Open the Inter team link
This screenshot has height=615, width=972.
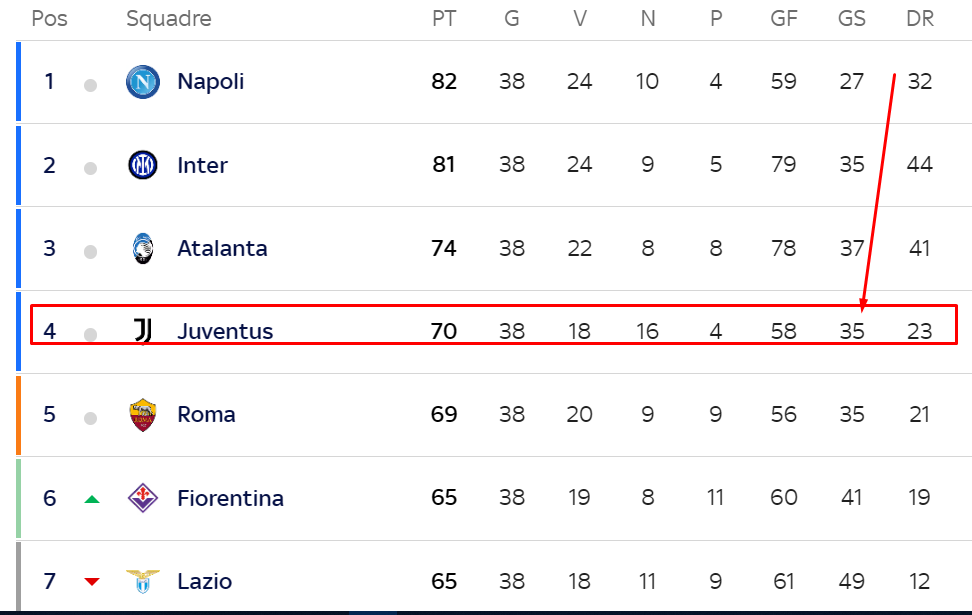pyautogui.click(x=202, y=166)
